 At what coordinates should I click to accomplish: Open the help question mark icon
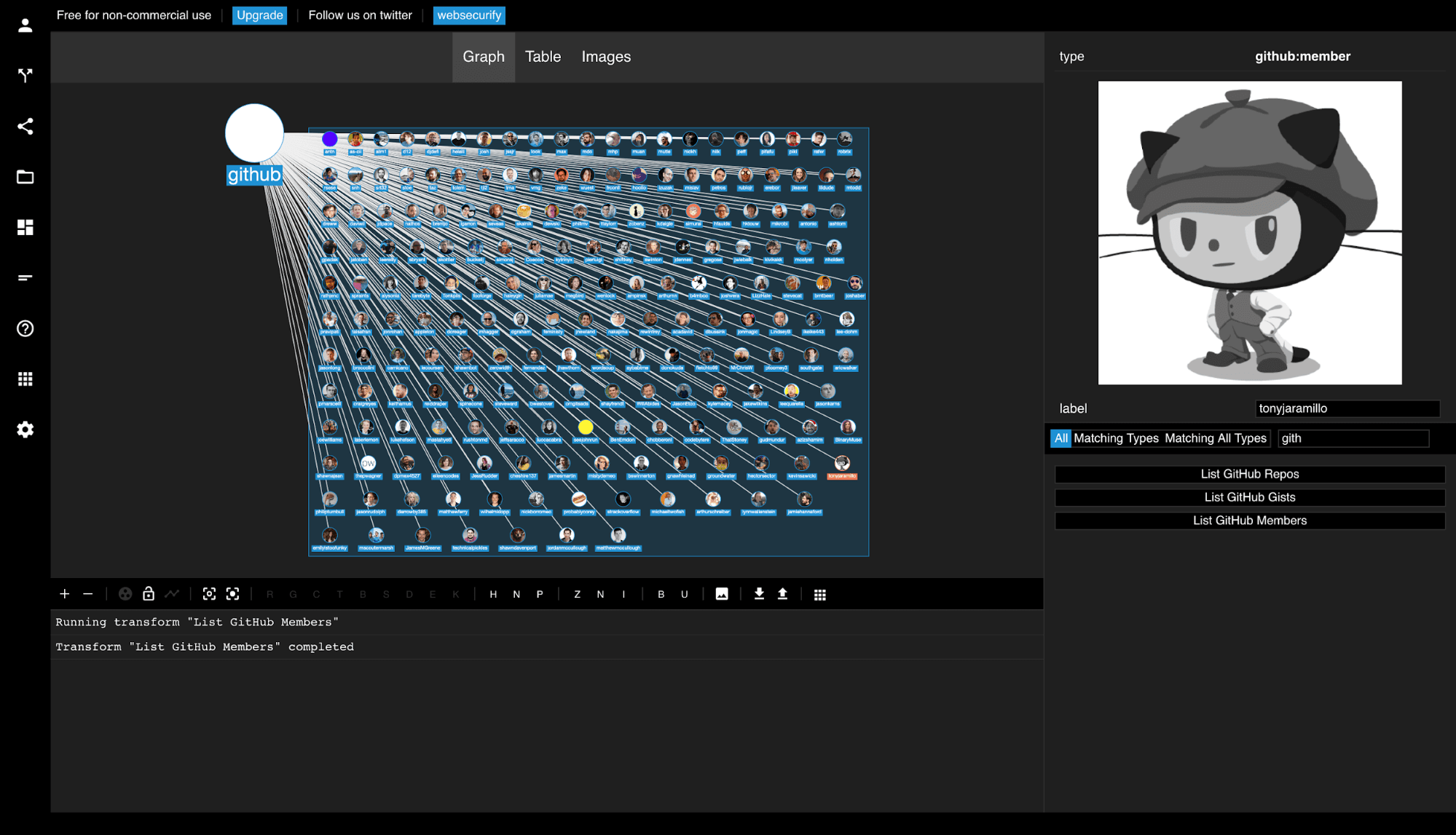tap(25, 328)
